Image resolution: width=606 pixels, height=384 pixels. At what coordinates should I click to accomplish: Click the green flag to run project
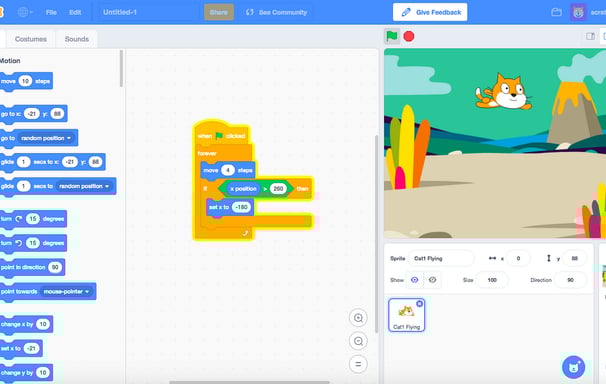click(392, 36)
